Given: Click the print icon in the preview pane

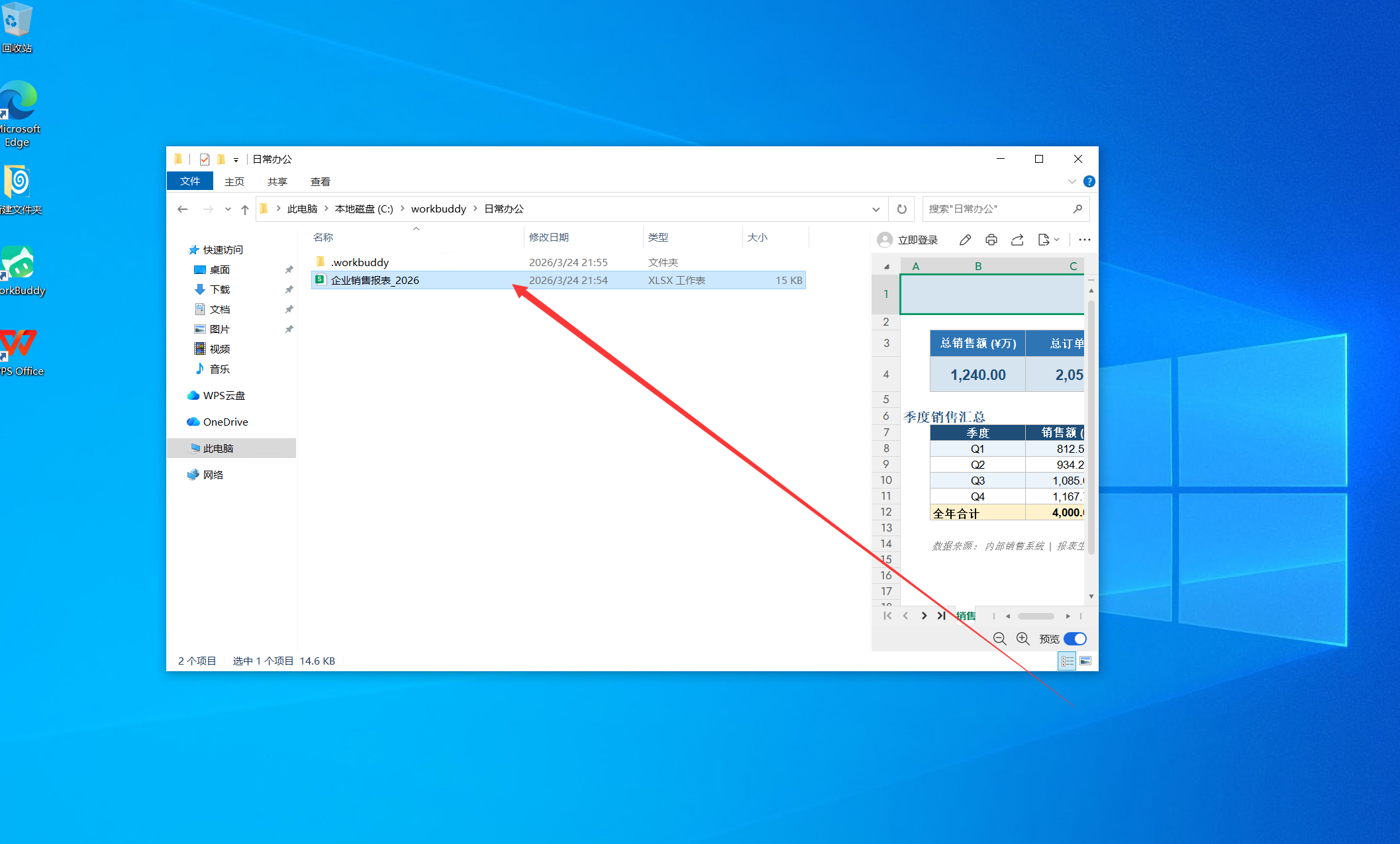Looking at the screenshot, I should click(991, 240).
